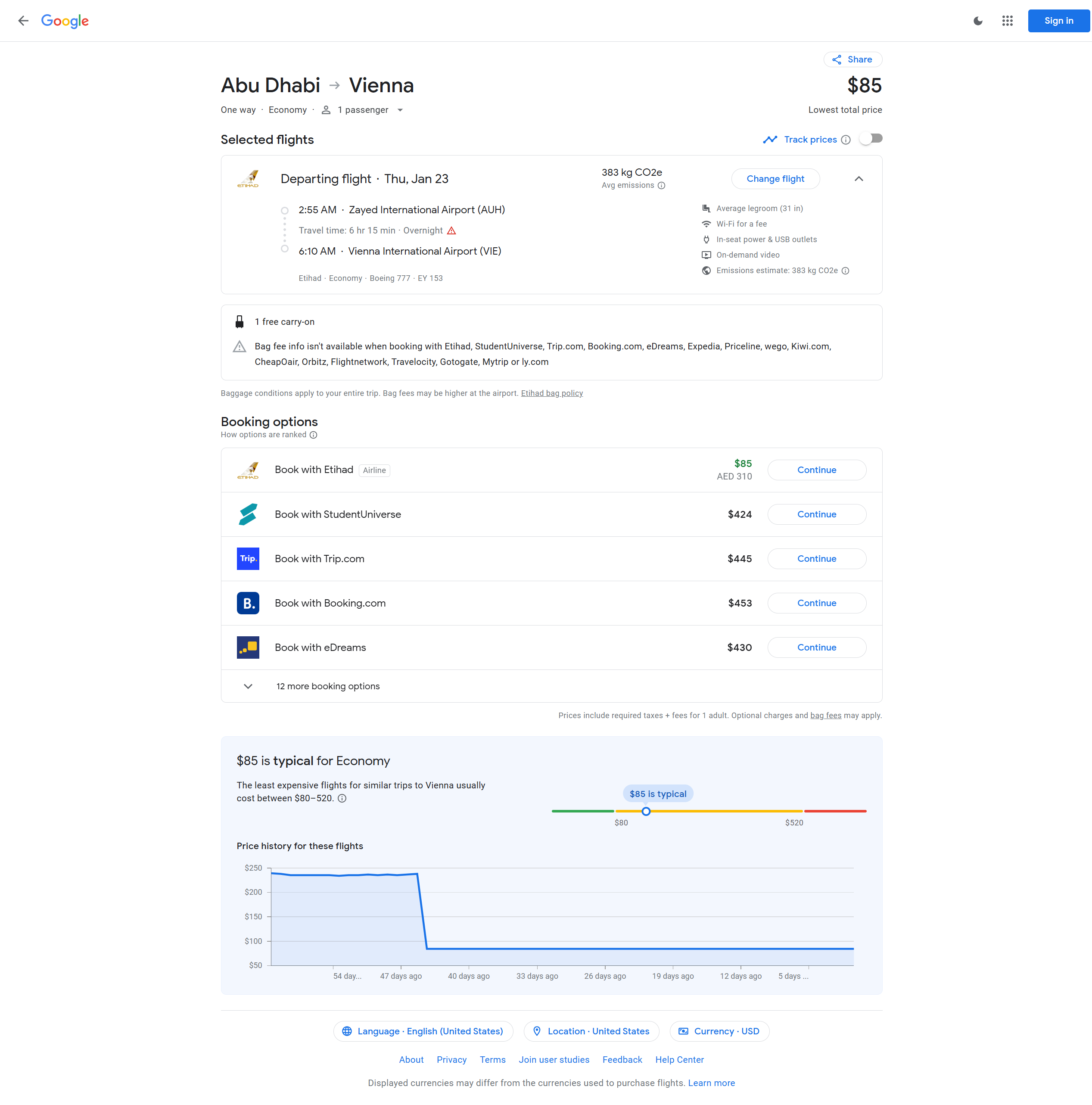Open How options are ranked info
Image resolution: width=1092 pixels, height=1105 pixels.
[314, 435]
